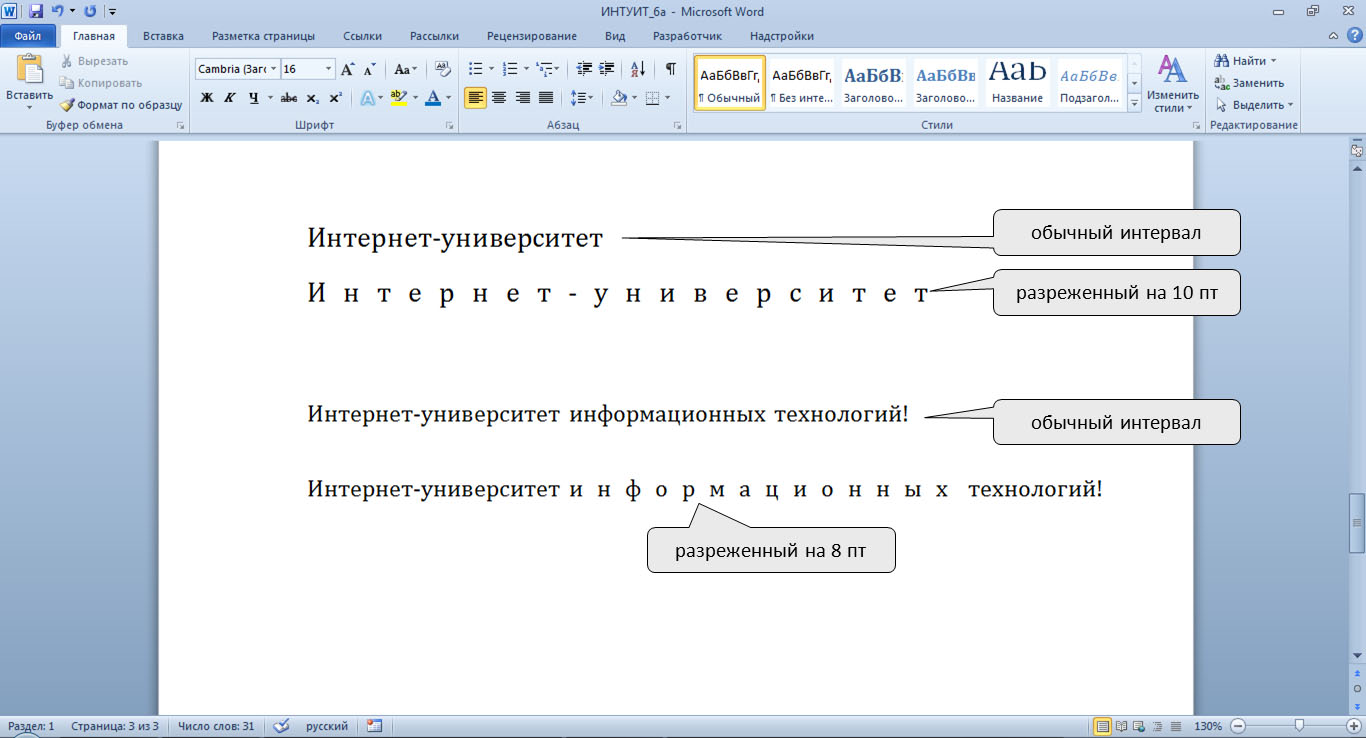The height and width of the screenshot is (738, 1366).
Task: Toggle show paragraph marks (¶)
Action: tap(670, 69)
